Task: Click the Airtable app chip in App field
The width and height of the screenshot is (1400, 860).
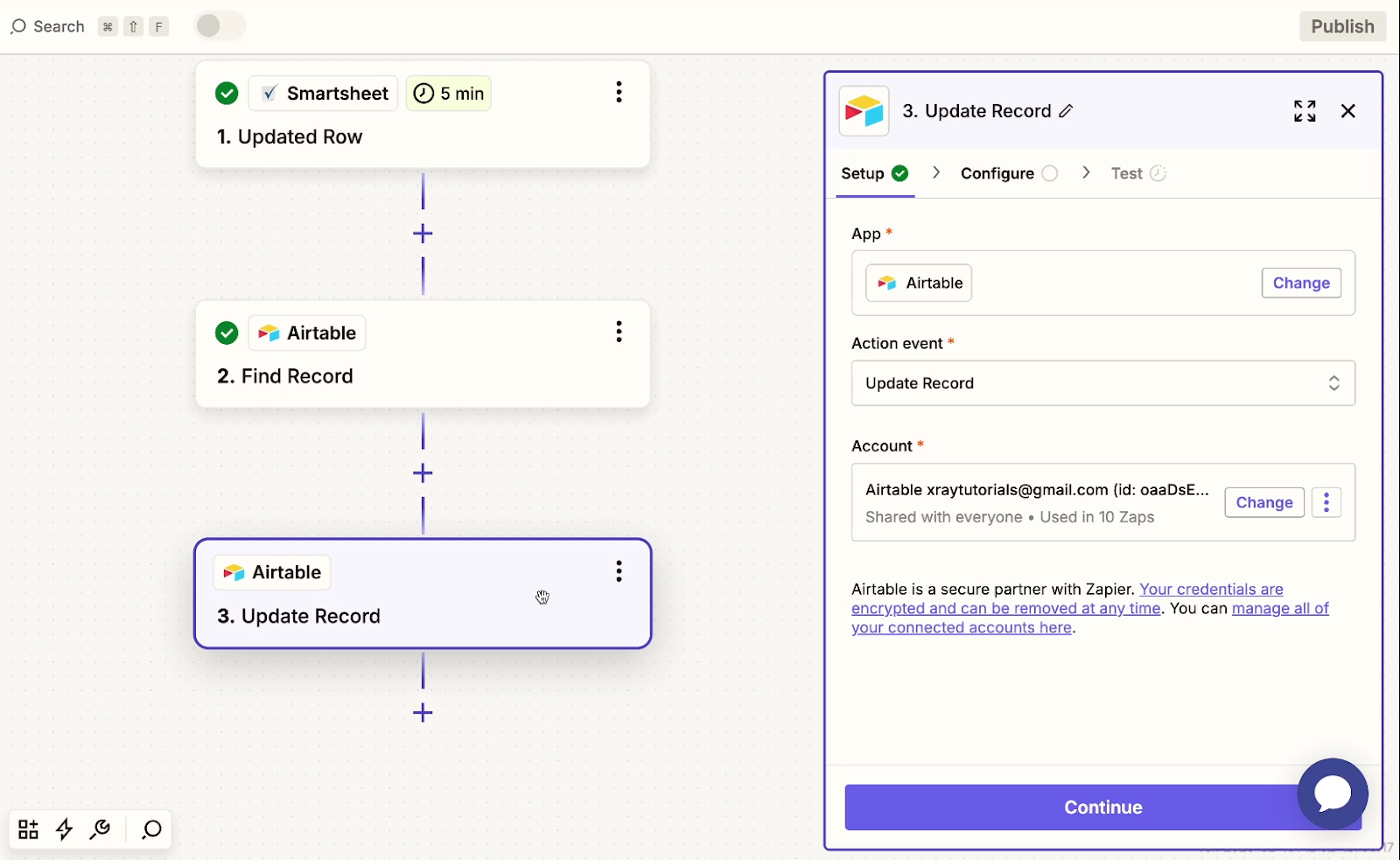Action: [x=919, y=283]
